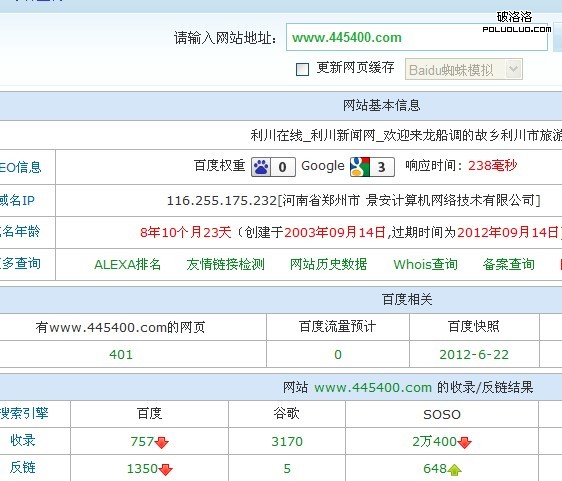Click the 百度权重 value 0

click(x=282, y=167)
